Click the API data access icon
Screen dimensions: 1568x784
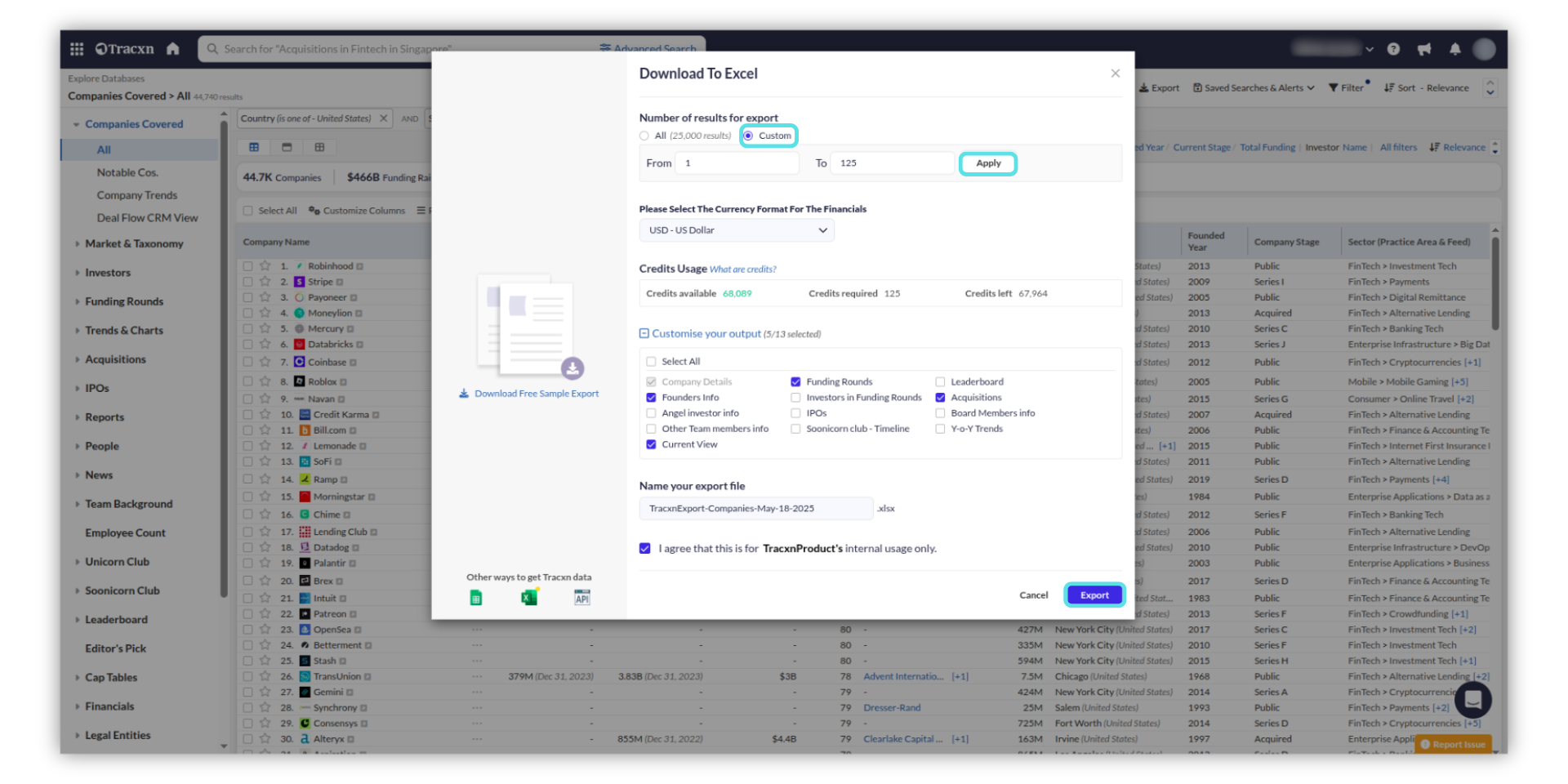(x=581, y=598)
